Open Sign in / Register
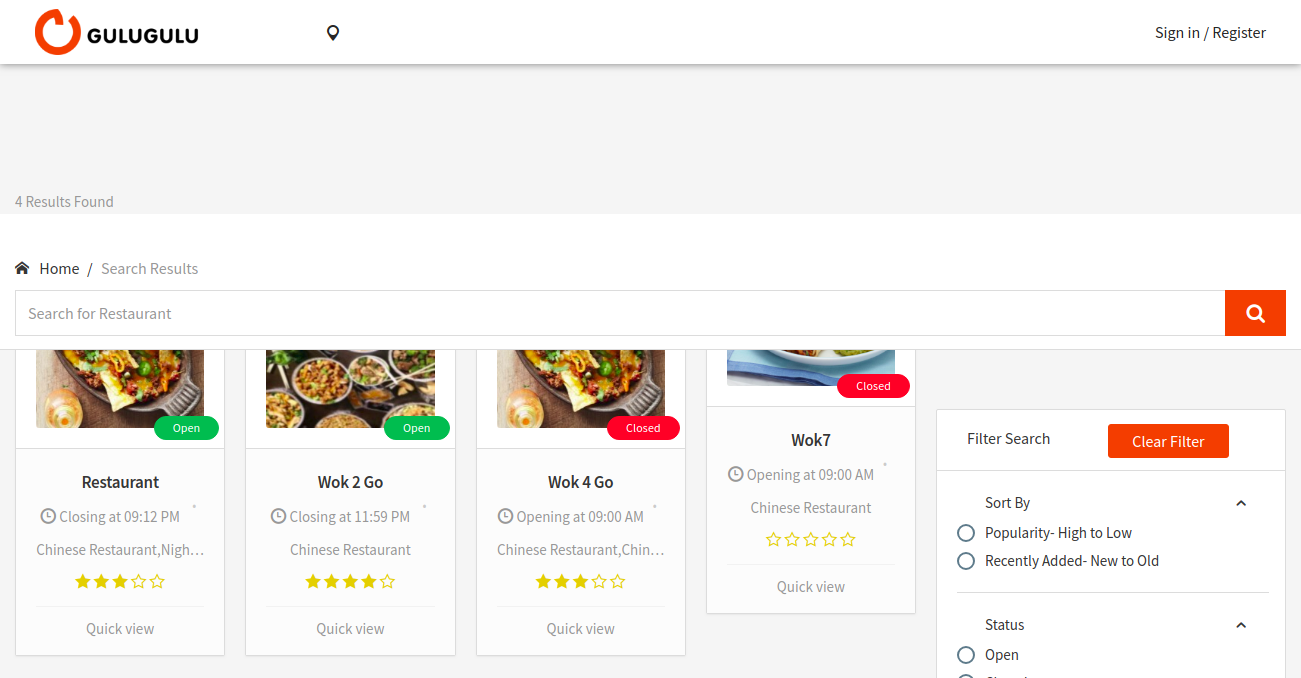1301x678 pixels. click(1210, 33)
